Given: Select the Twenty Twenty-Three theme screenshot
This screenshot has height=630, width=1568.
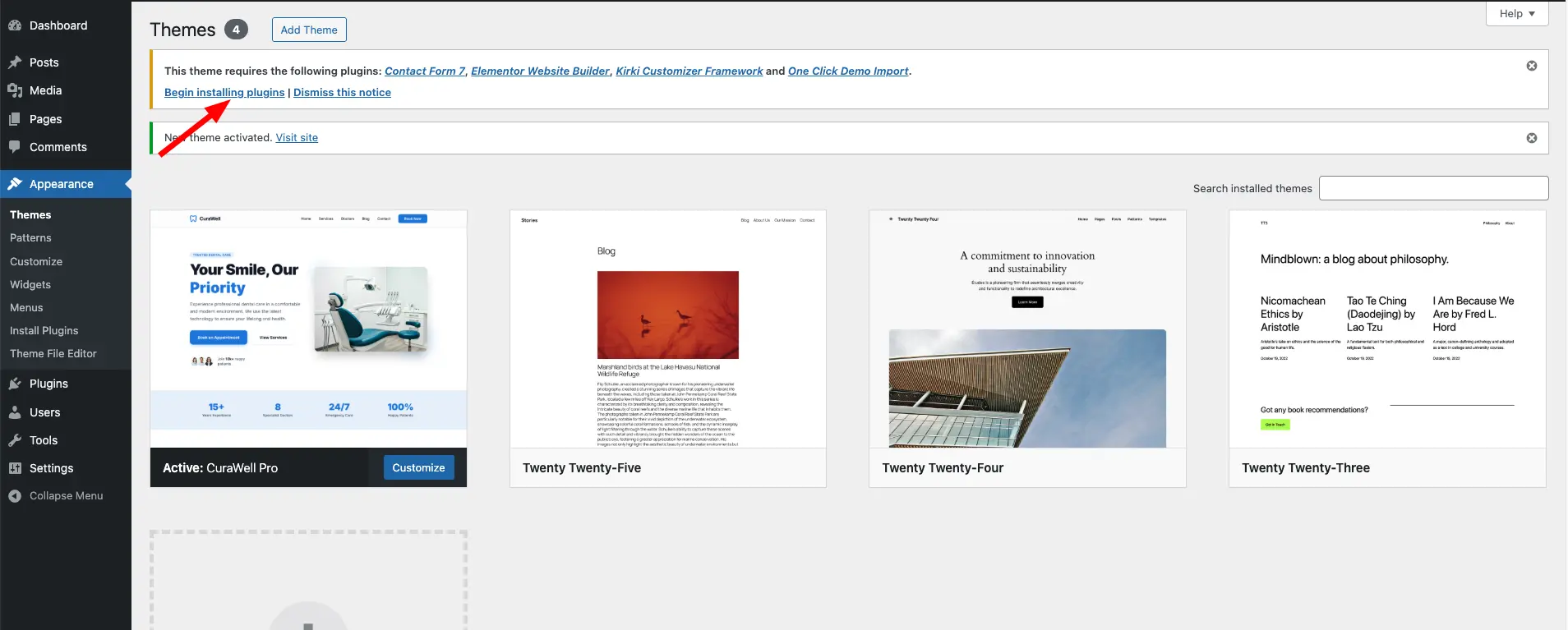Looking at the screenshot, I should click(x=1387, y=329).
